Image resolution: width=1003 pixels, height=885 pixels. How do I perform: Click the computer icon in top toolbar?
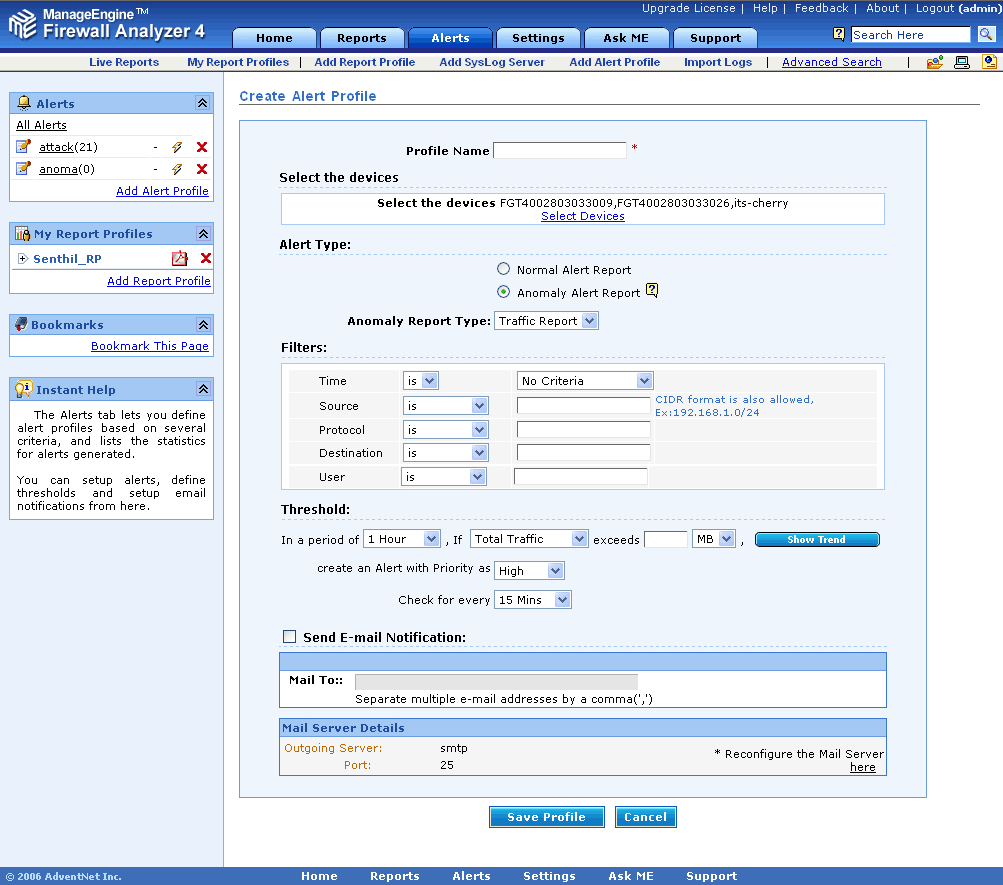(x=962, y=62)
